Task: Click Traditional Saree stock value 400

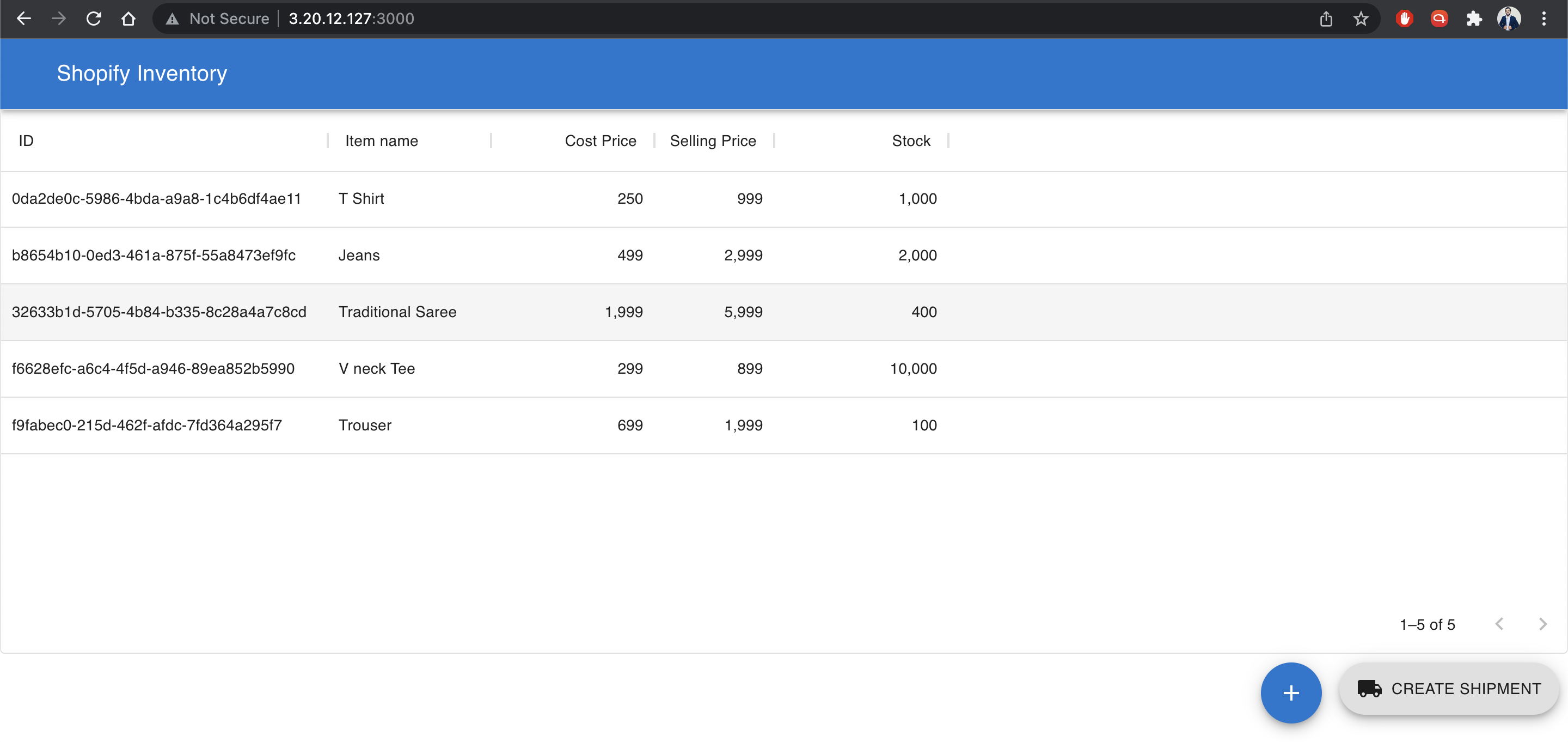Action: click(924, 312)
